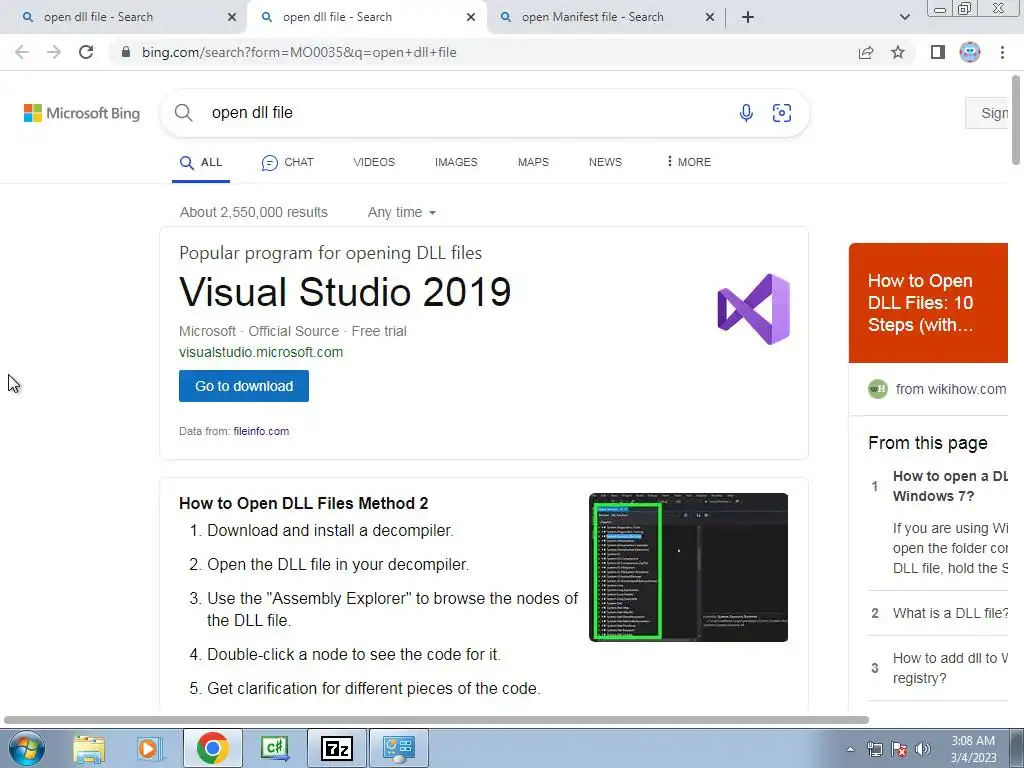
Task: Open the 7-Zip taskbar icon
Action: (x=337, y=748)
